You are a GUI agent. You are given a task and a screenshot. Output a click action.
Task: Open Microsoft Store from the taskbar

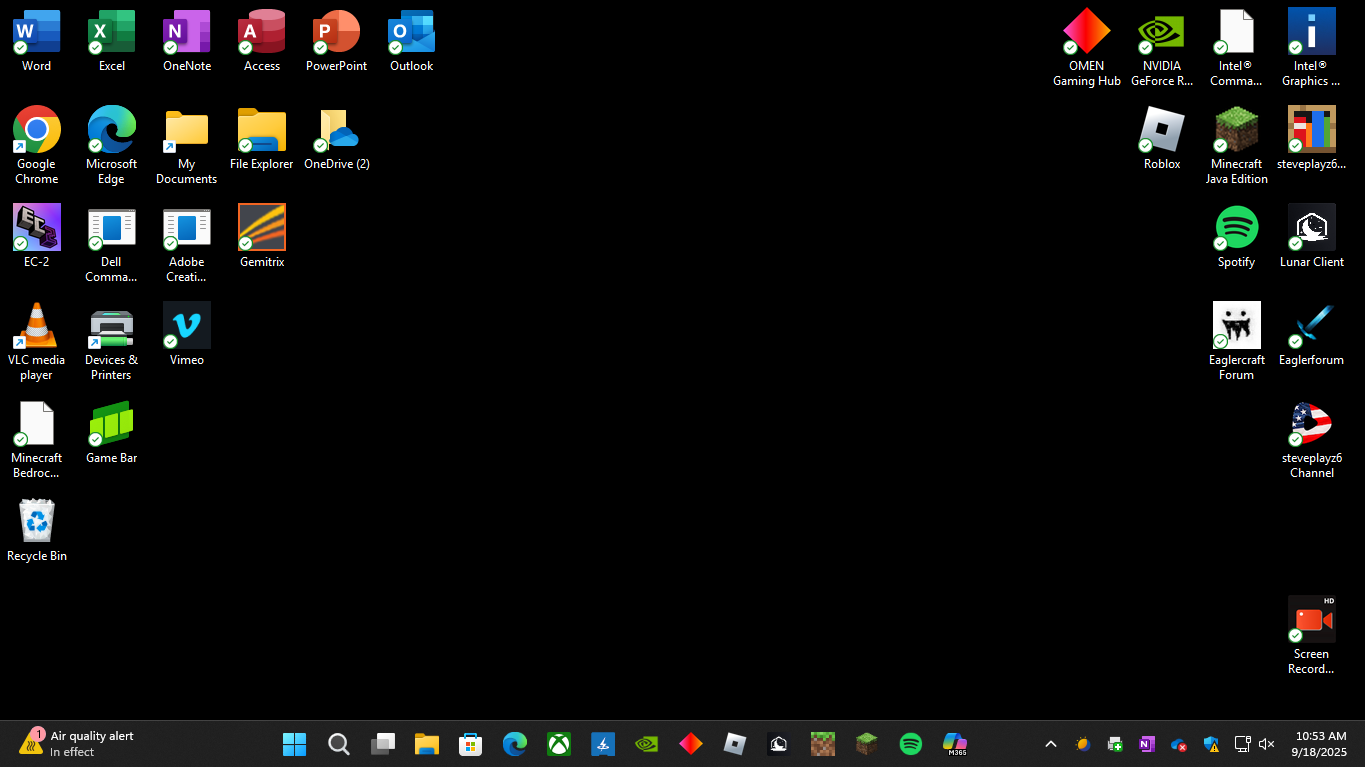coord(471,744)
